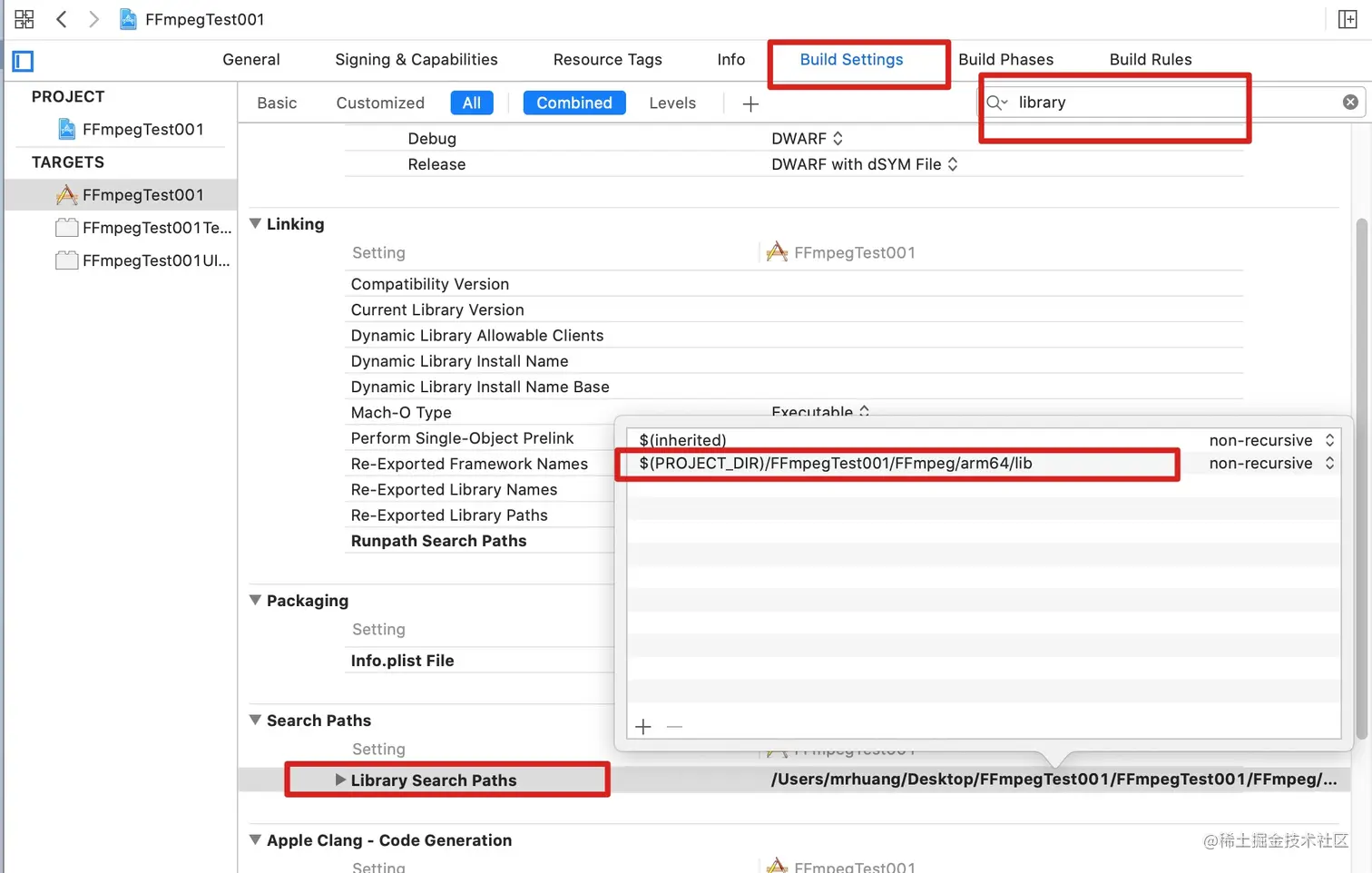
Task: Select the Dynamic Library Allowable Clients setting
Action: coord(477,335)
